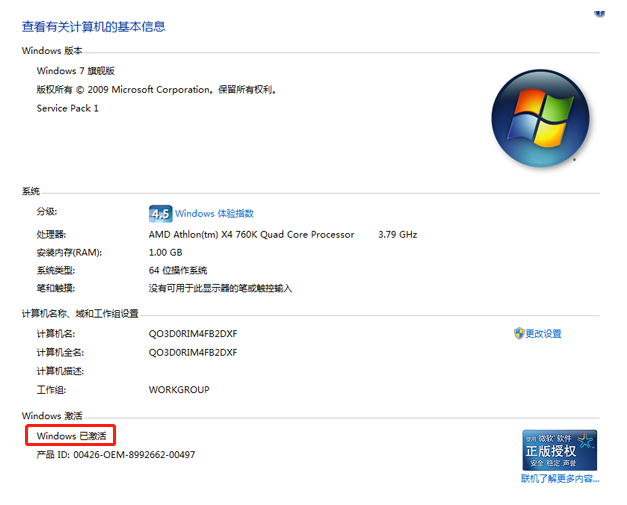Click the WORKGROUP workgroup value
The height and width of the screenshot is (505, 627).
(x=179, y=390)
